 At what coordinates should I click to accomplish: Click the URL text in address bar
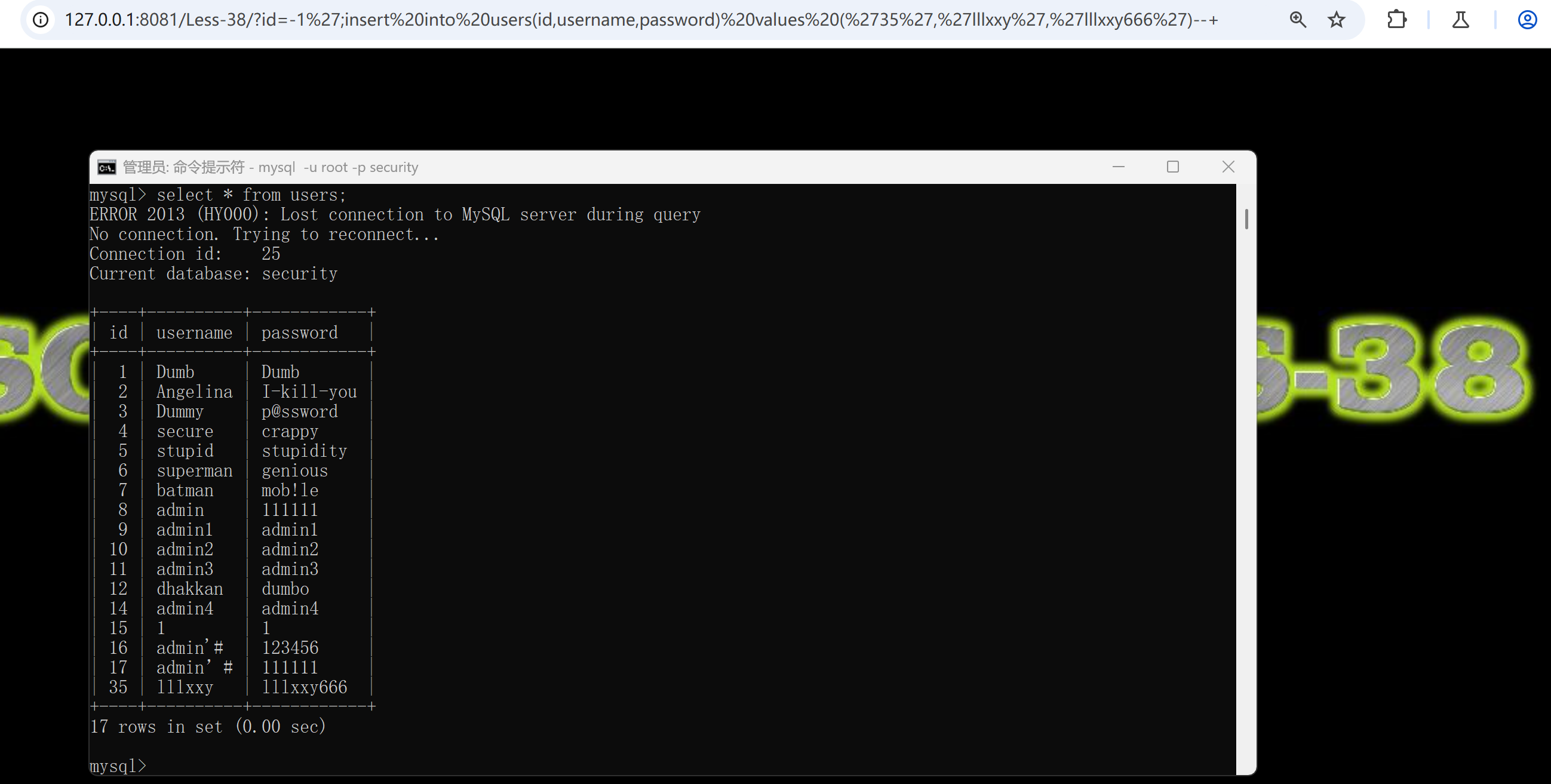pyautogui.click(x=641, y=20)
